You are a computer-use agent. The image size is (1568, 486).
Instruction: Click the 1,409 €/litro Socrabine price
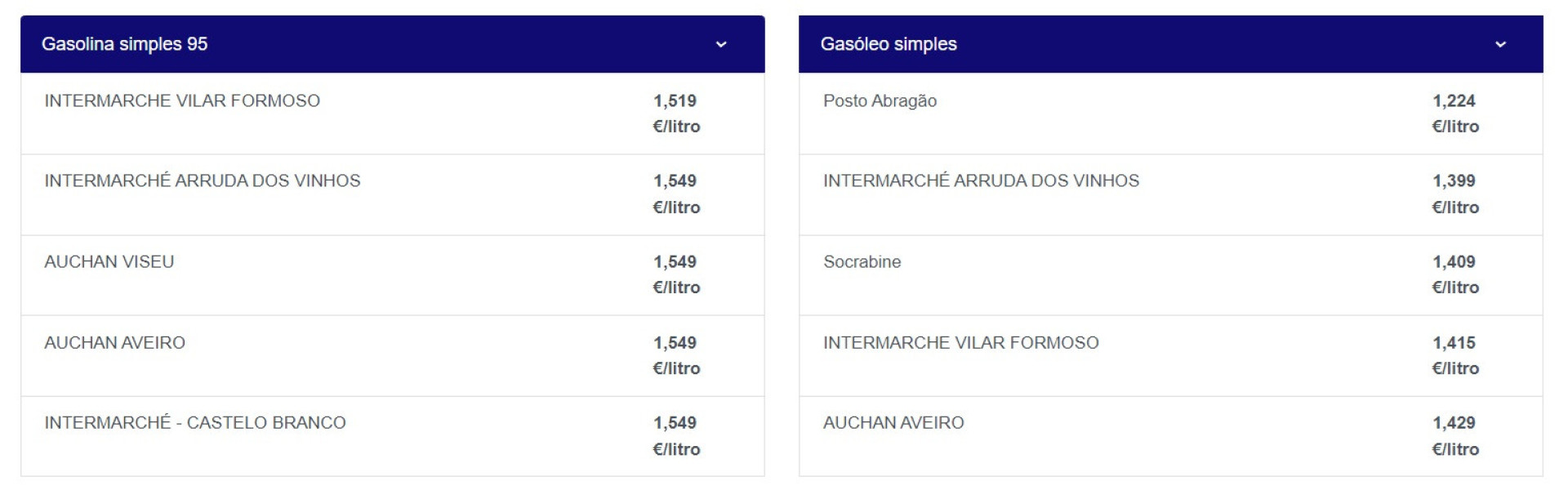1454,274
